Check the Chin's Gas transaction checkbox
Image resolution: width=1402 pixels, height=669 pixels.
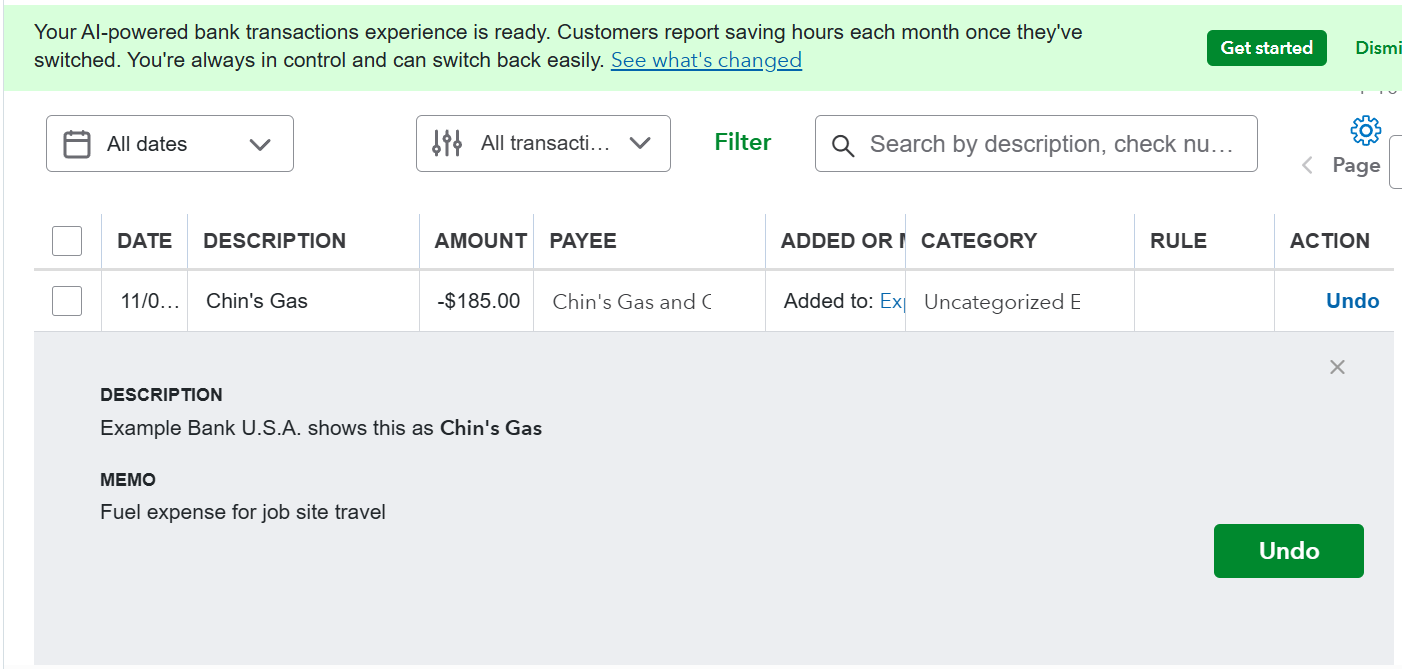tap(67, 301)
